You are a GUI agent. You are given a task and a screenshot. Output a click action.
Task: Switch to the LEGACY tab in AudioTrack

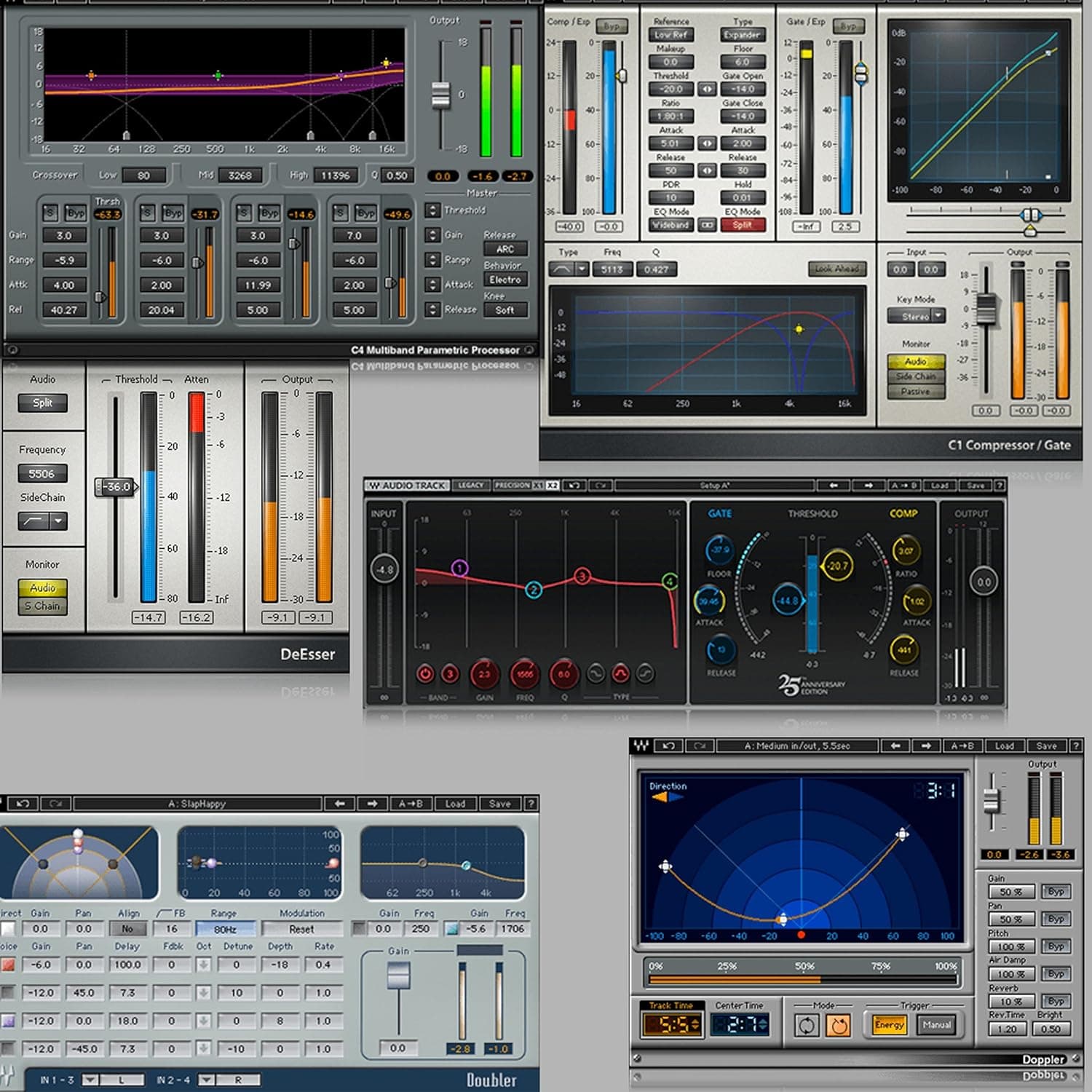[470, 485]
